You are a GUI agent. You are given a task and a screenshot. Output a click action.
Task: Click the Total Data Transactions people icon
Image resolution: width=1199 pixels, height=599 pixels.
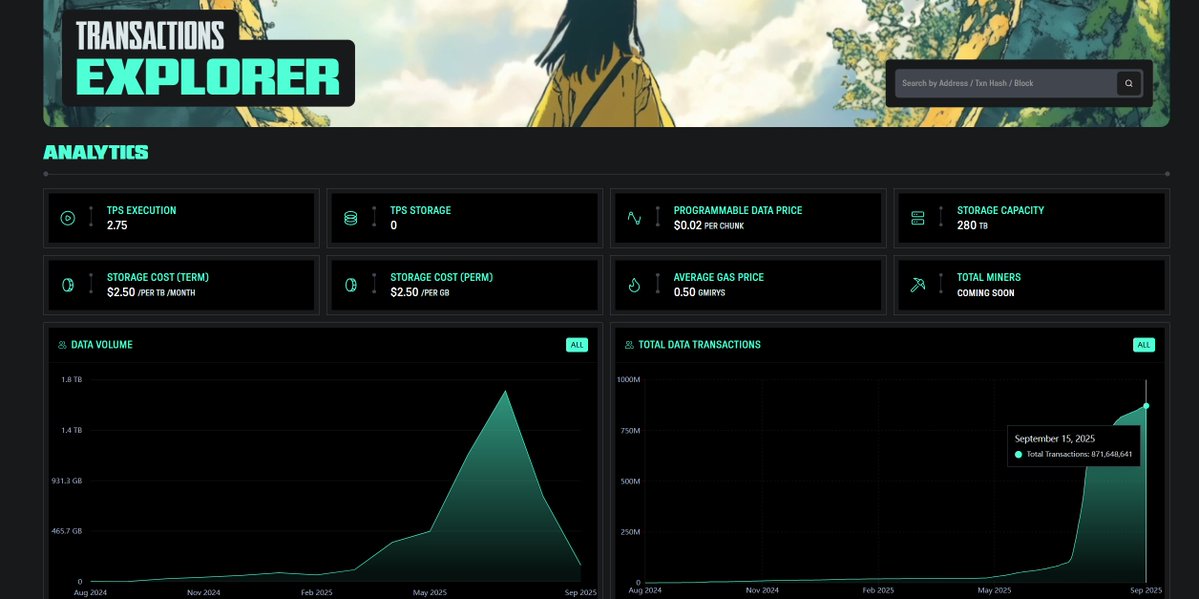point(629,345)
